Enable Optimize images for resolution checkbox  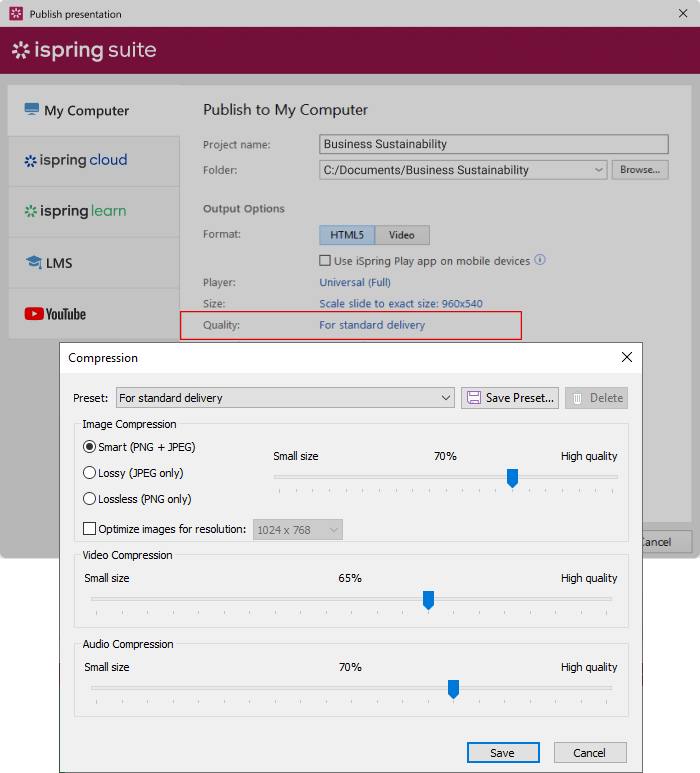pos(90,529)
